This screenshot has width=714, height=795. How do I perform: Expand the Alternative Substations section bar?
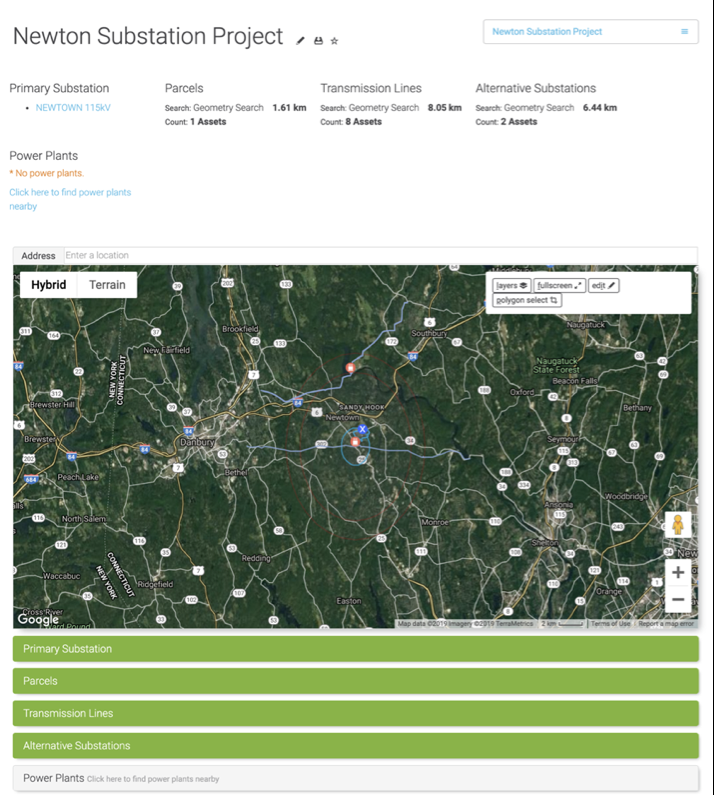coord(355,745)
